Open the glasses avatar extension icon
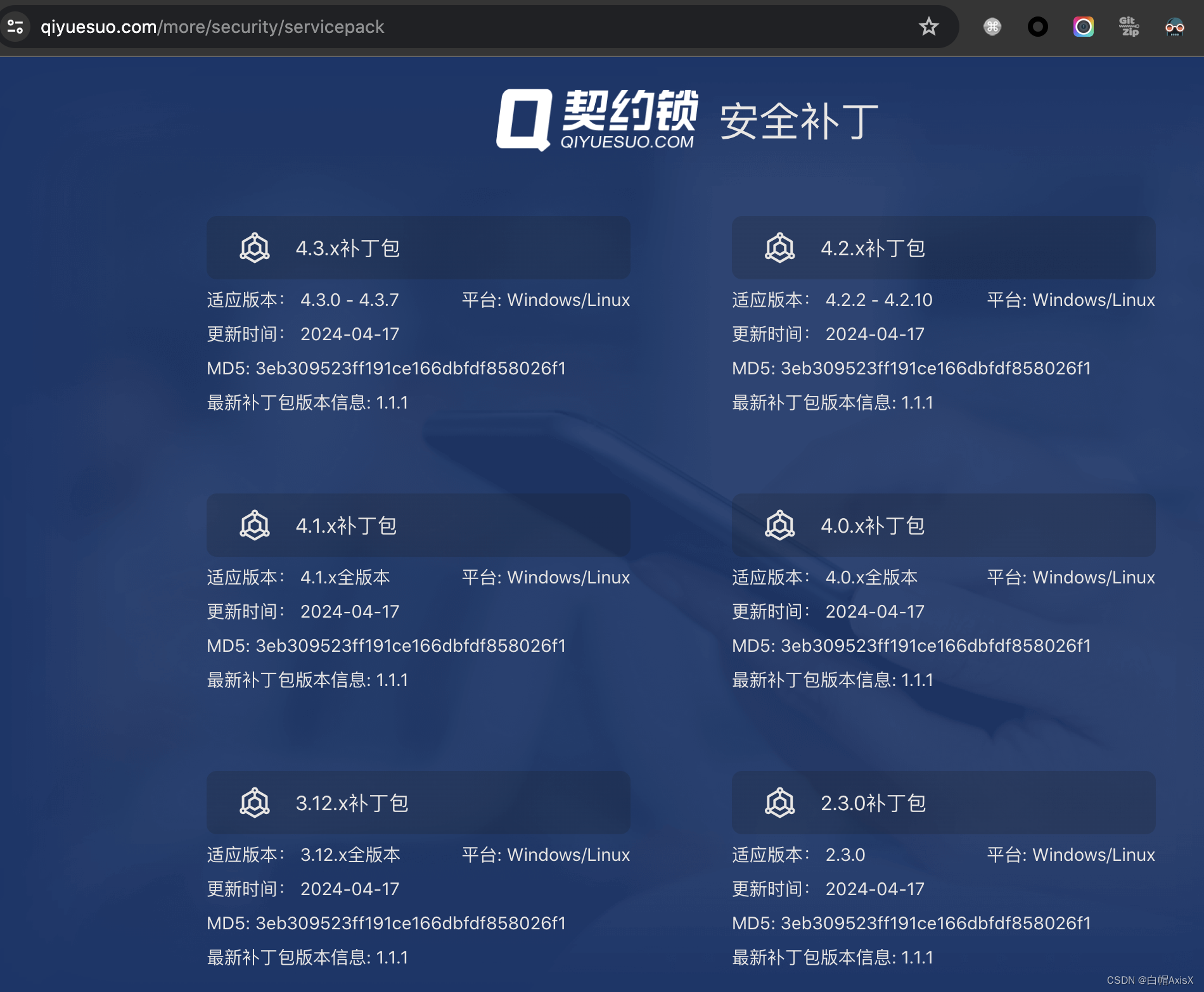The width and height of the screenshot is (1204, 992). 1175,27
